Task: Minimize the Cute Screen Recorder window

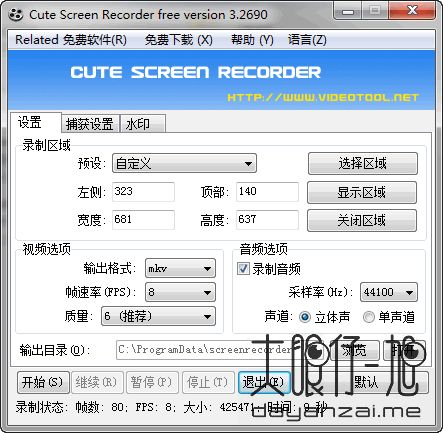Action: [x=347, y=11]
